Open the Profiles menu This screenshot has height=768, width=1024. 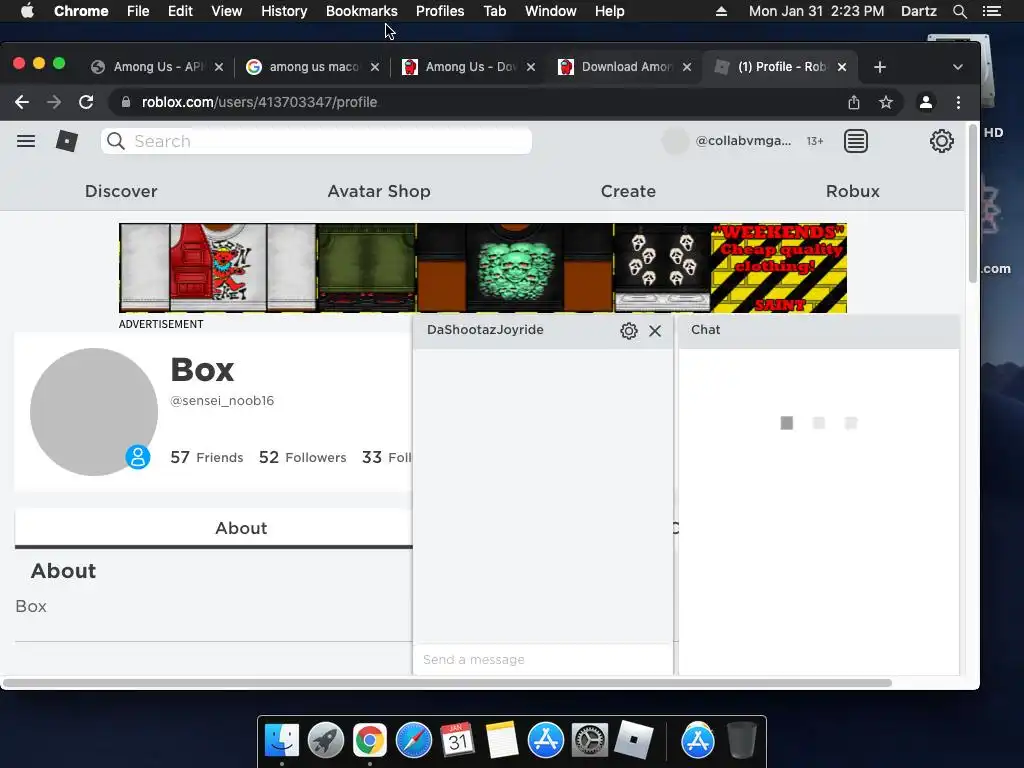(x=440, y=11)
